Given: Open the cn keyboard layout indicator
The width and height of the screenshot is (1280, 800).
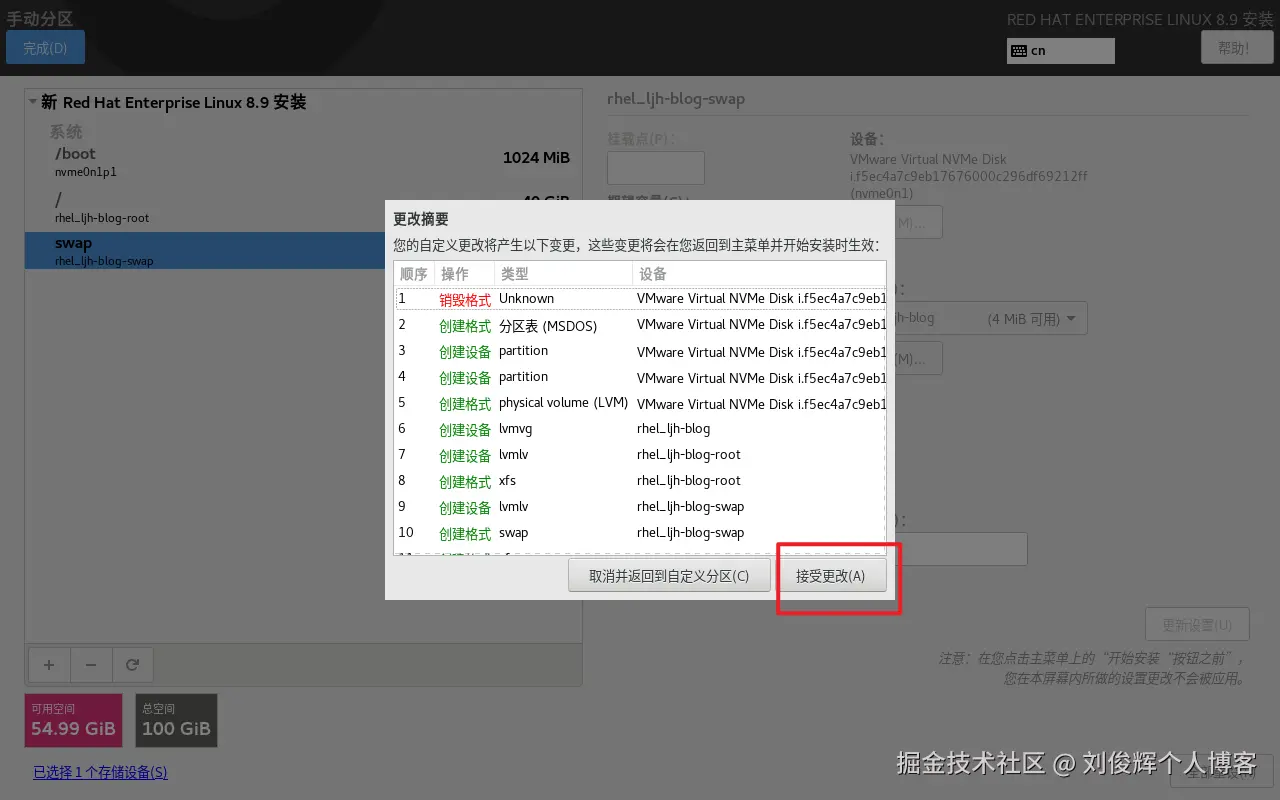Looking at the screenshot, I should [x=1060, y=51].
